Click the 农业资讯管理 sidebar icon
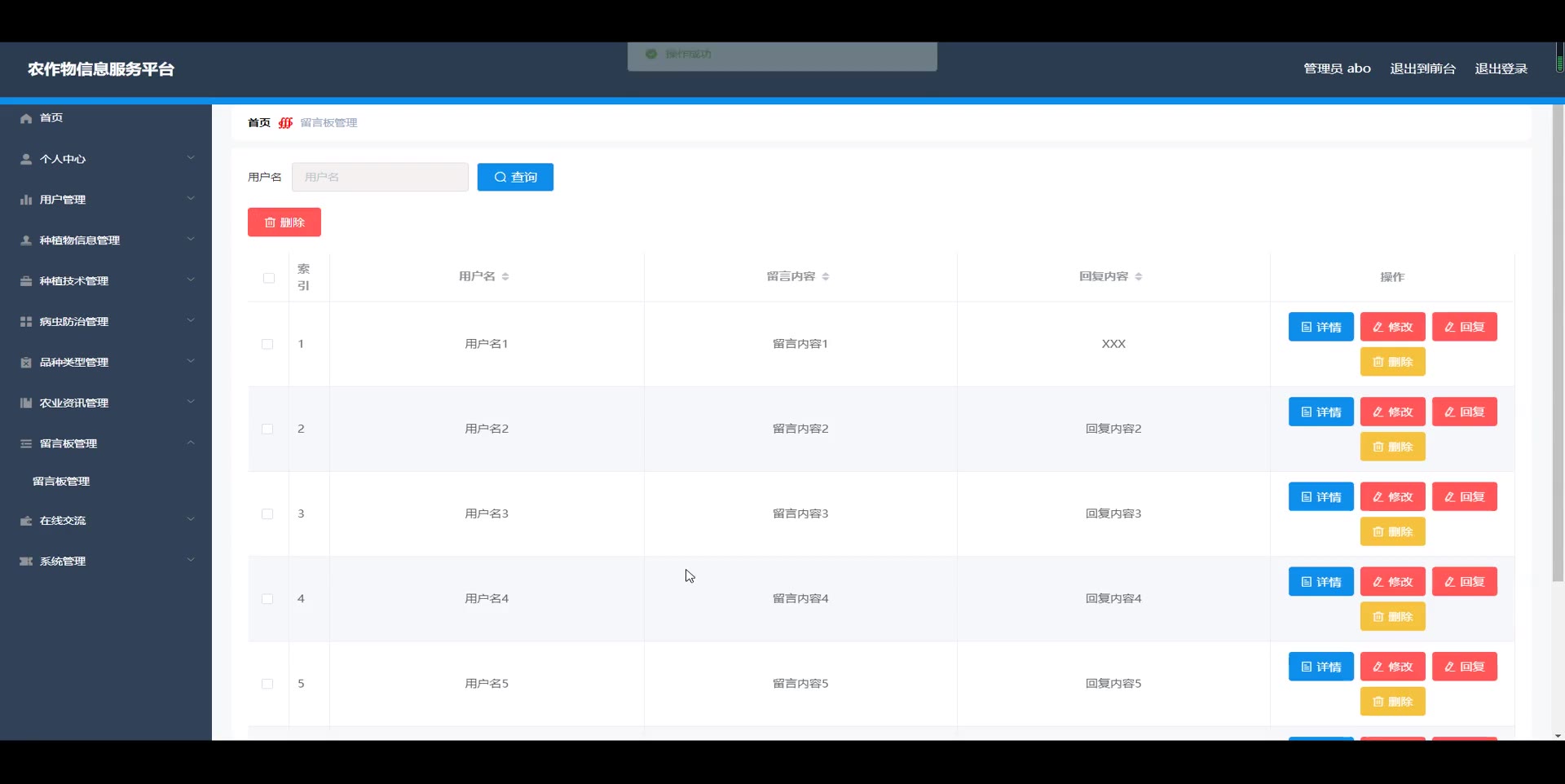1565x784 pixels. 26,403
